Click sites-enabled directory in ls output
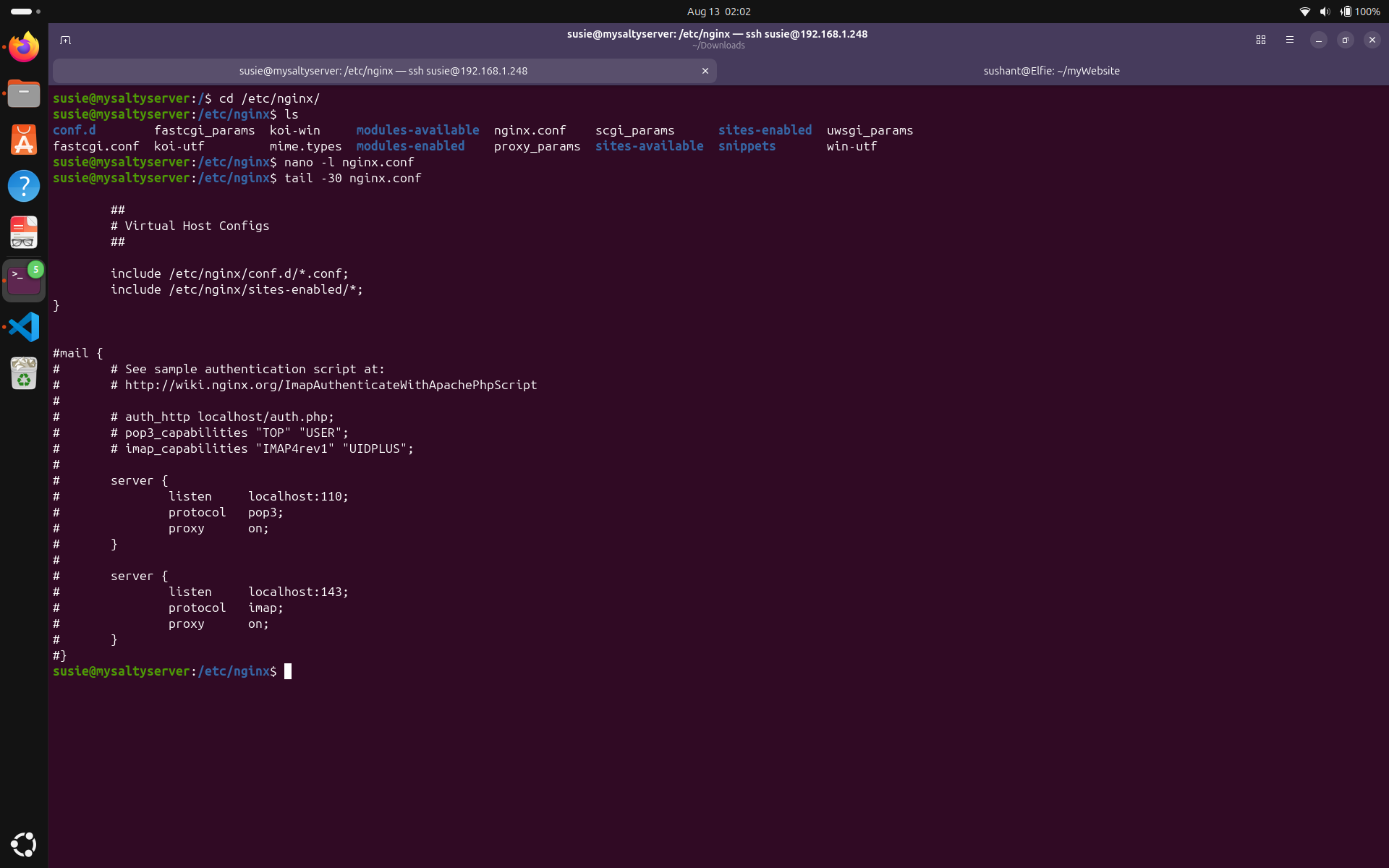This screenshot has width=1389, height=868. 765,130
